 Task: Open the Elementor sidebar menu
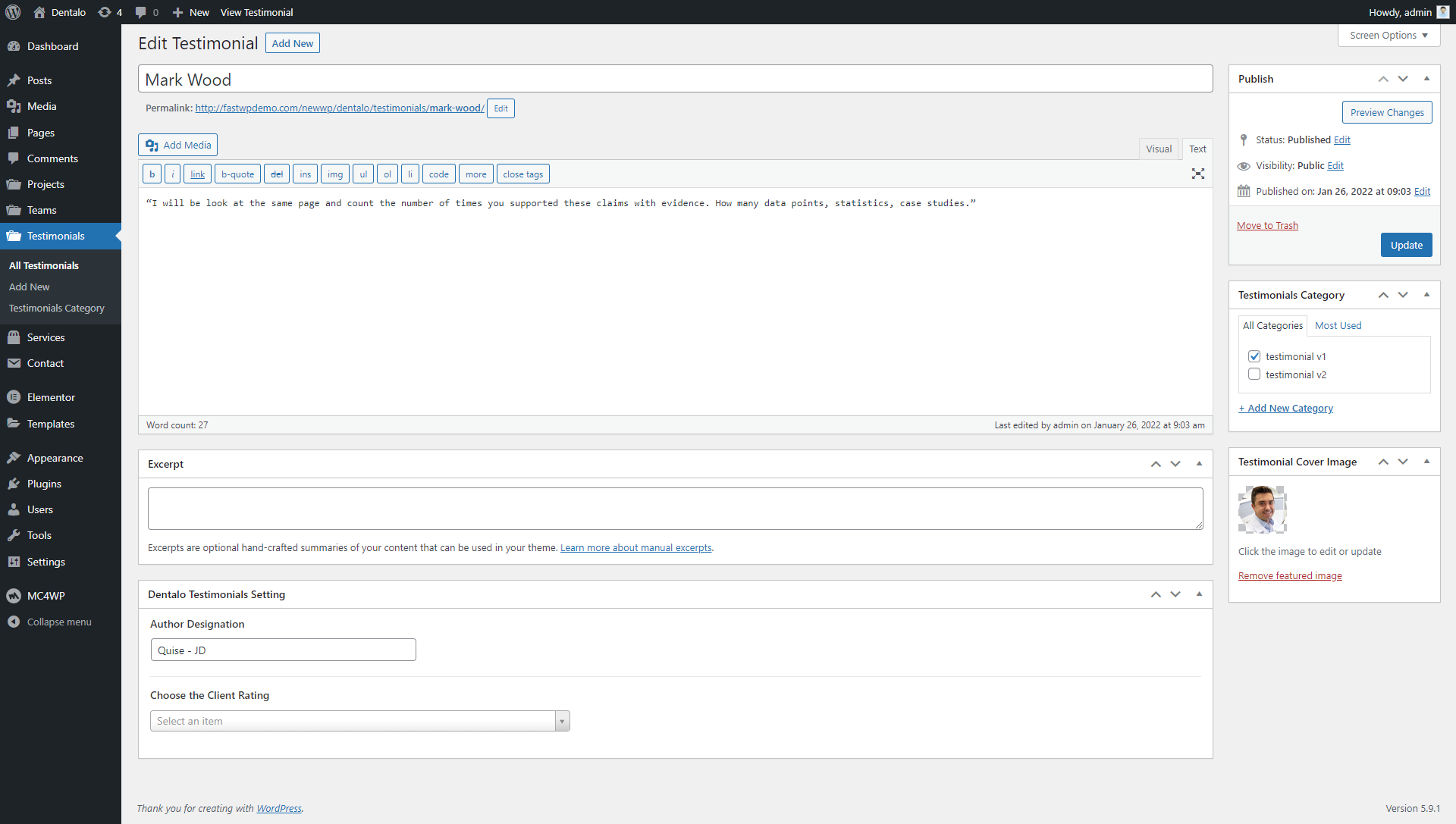(51, 397)
